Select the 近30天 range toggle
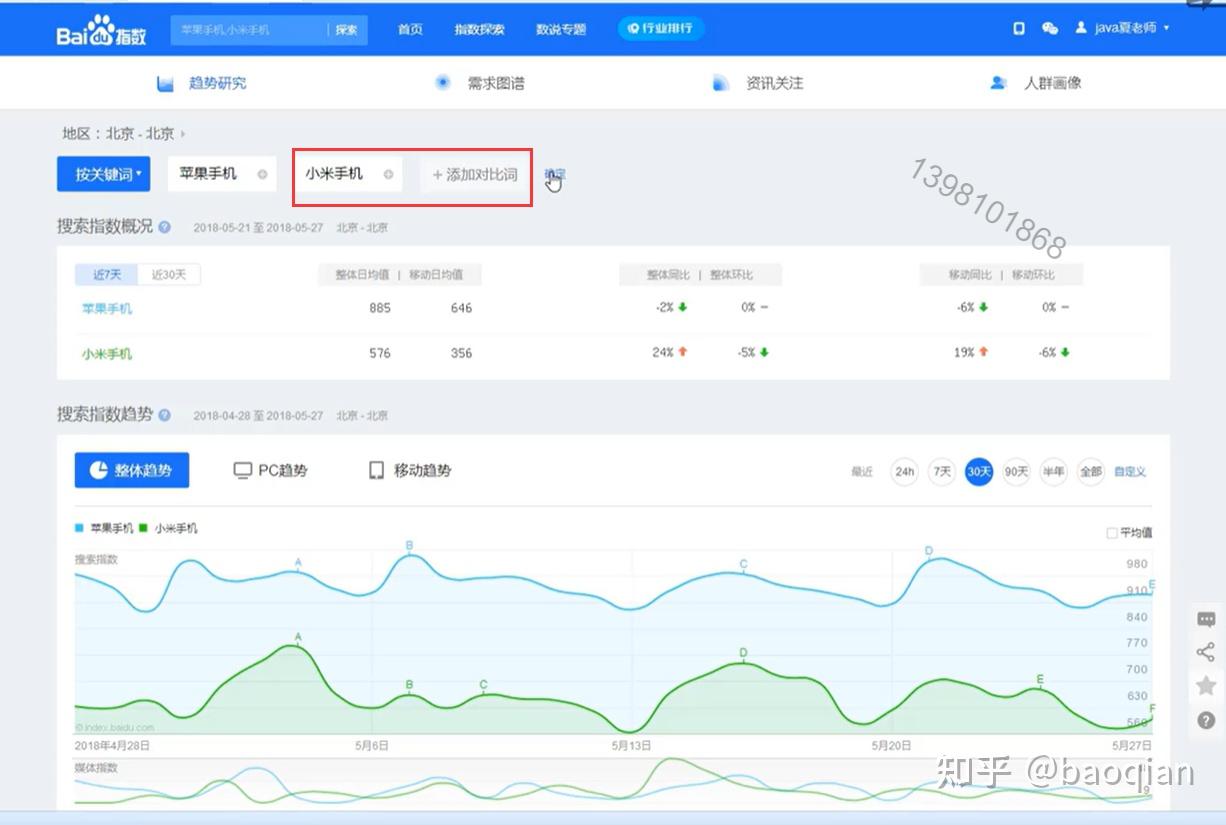This screenshot has height=825, width=1226. click(x=170, y=275)
